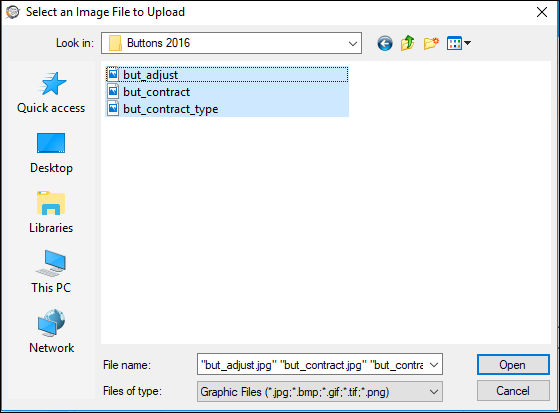Click the dialog title bar app icon
This screenshot has height=413, width=560.
tap(13, 12)
